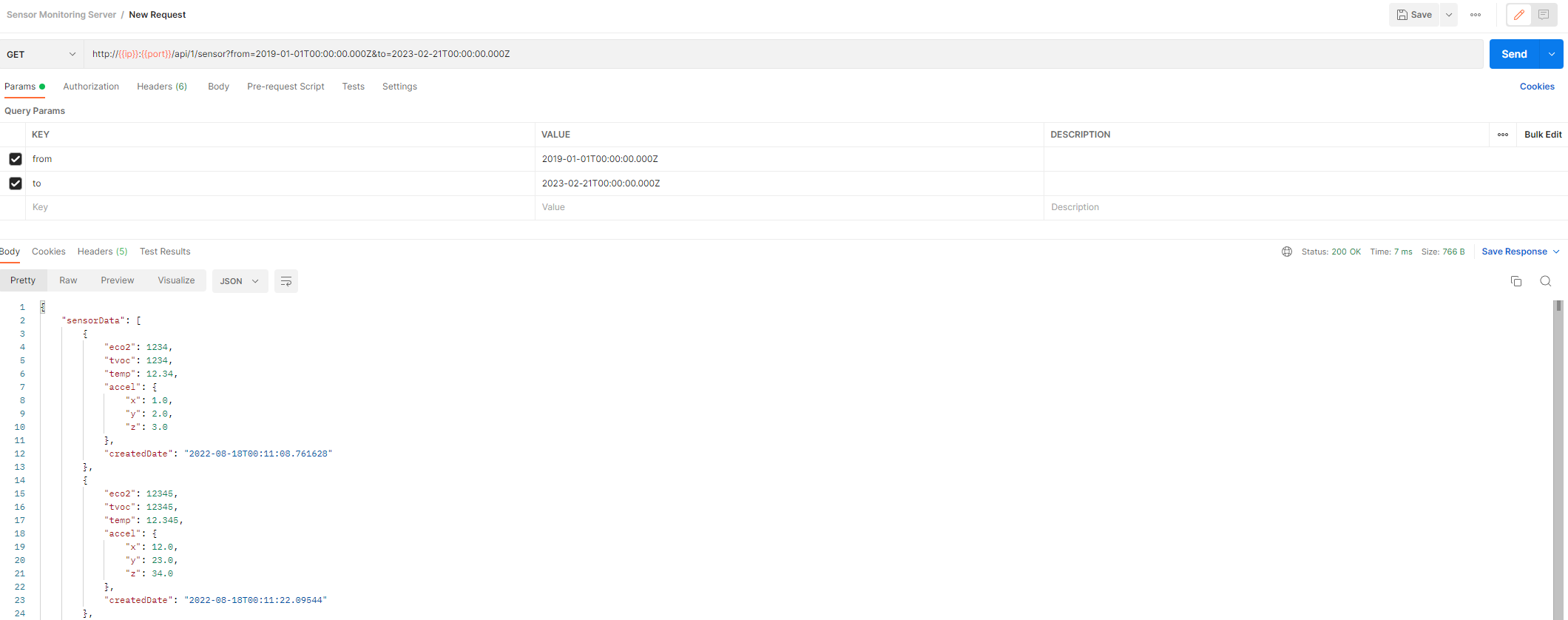The image size is (1568, 620).
Task: Click the Bulk Edit link
Action: (1543, 135)
